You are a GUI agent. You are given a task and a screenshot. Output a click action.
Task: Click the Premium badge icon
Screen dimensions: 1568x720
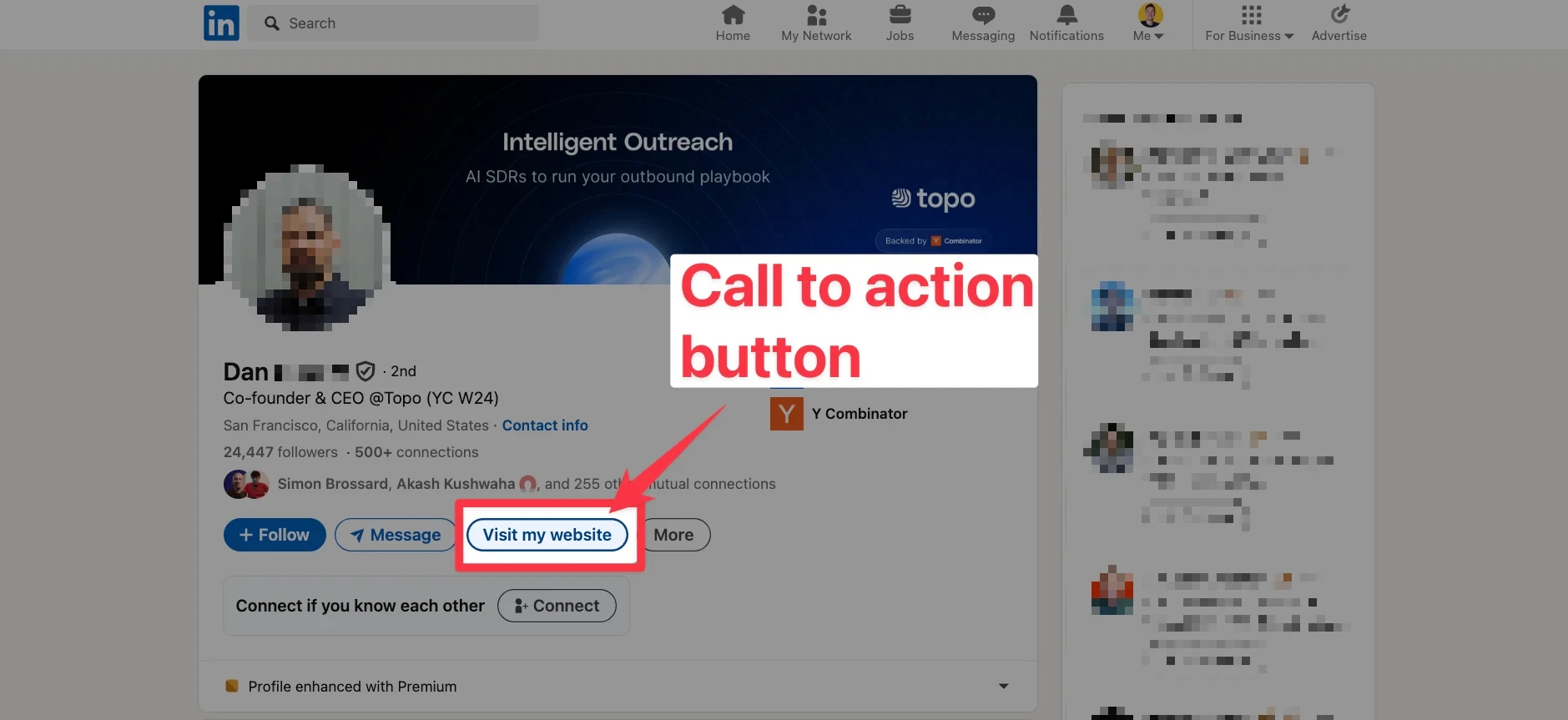tap(232, 686)
